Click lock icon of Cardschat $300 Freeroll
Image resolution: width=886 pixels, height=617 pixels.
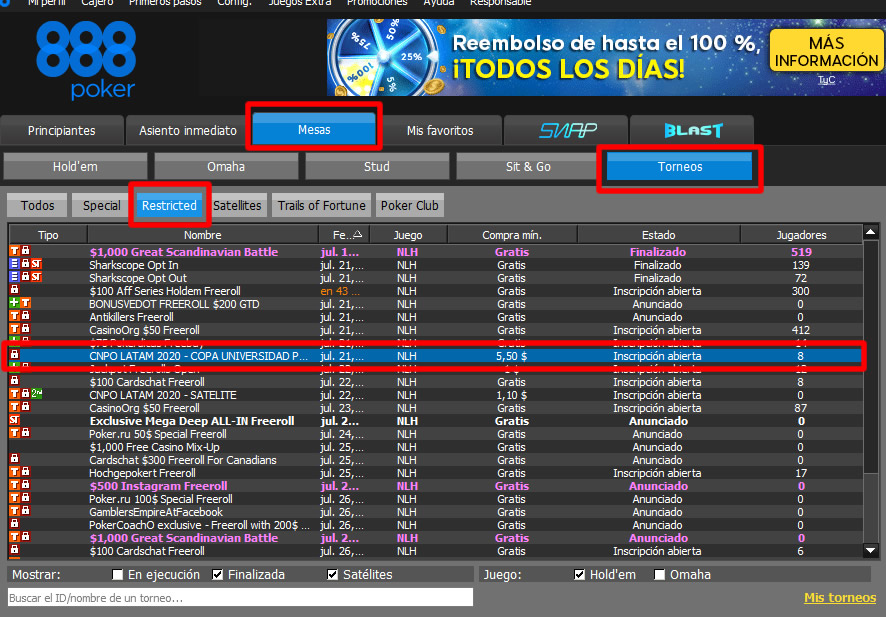(15, 459)
